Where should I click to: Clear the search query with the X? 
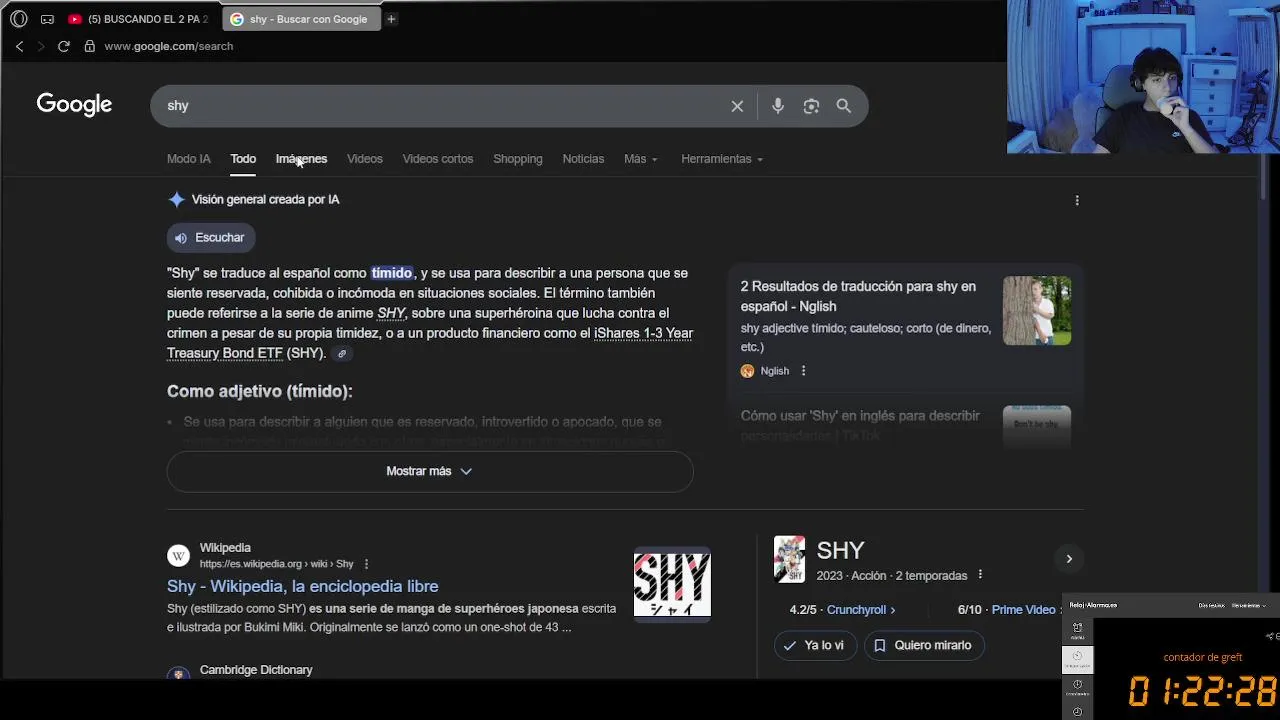[737, 106]
